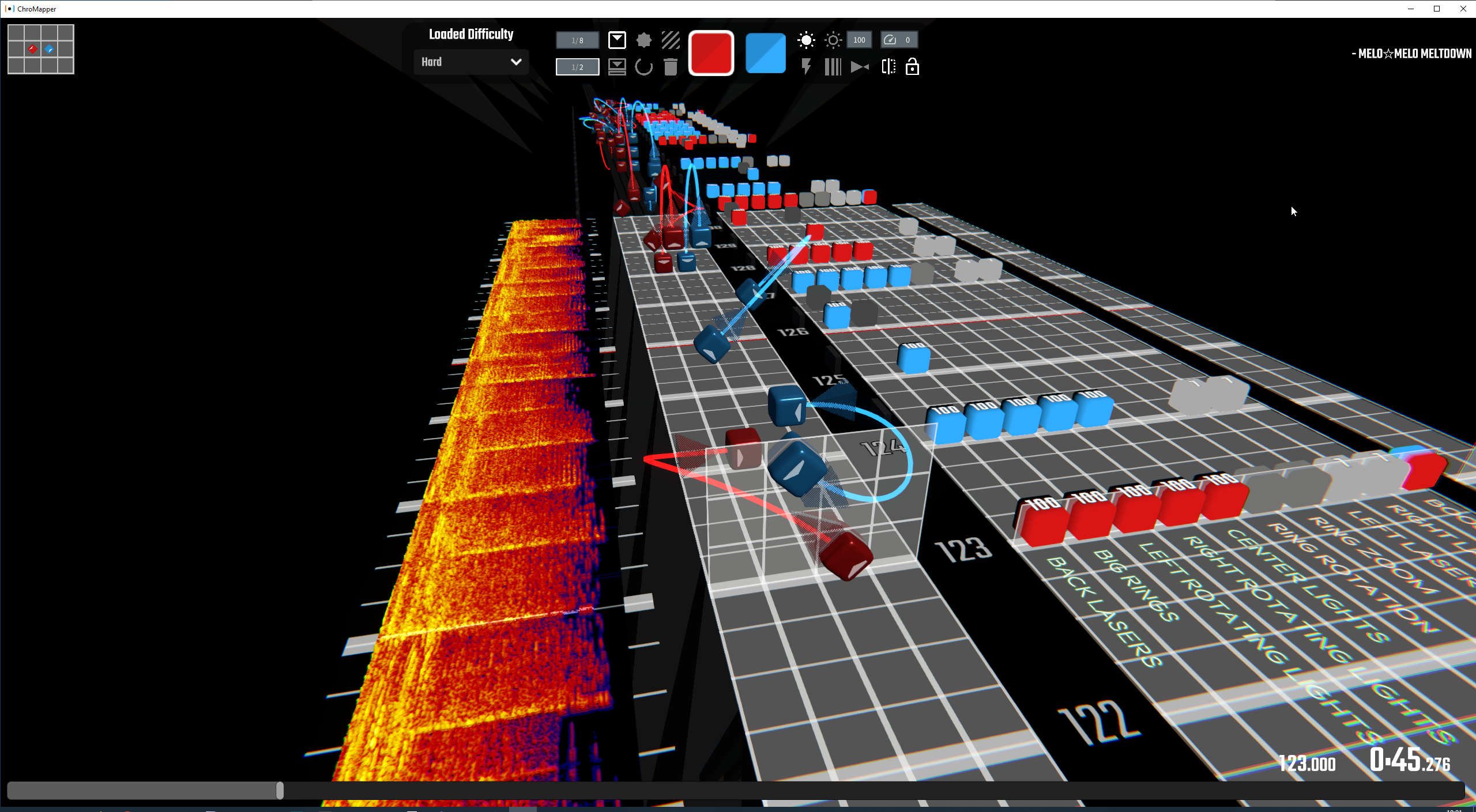Choose the blue note color swatch

tap(765, 53)
